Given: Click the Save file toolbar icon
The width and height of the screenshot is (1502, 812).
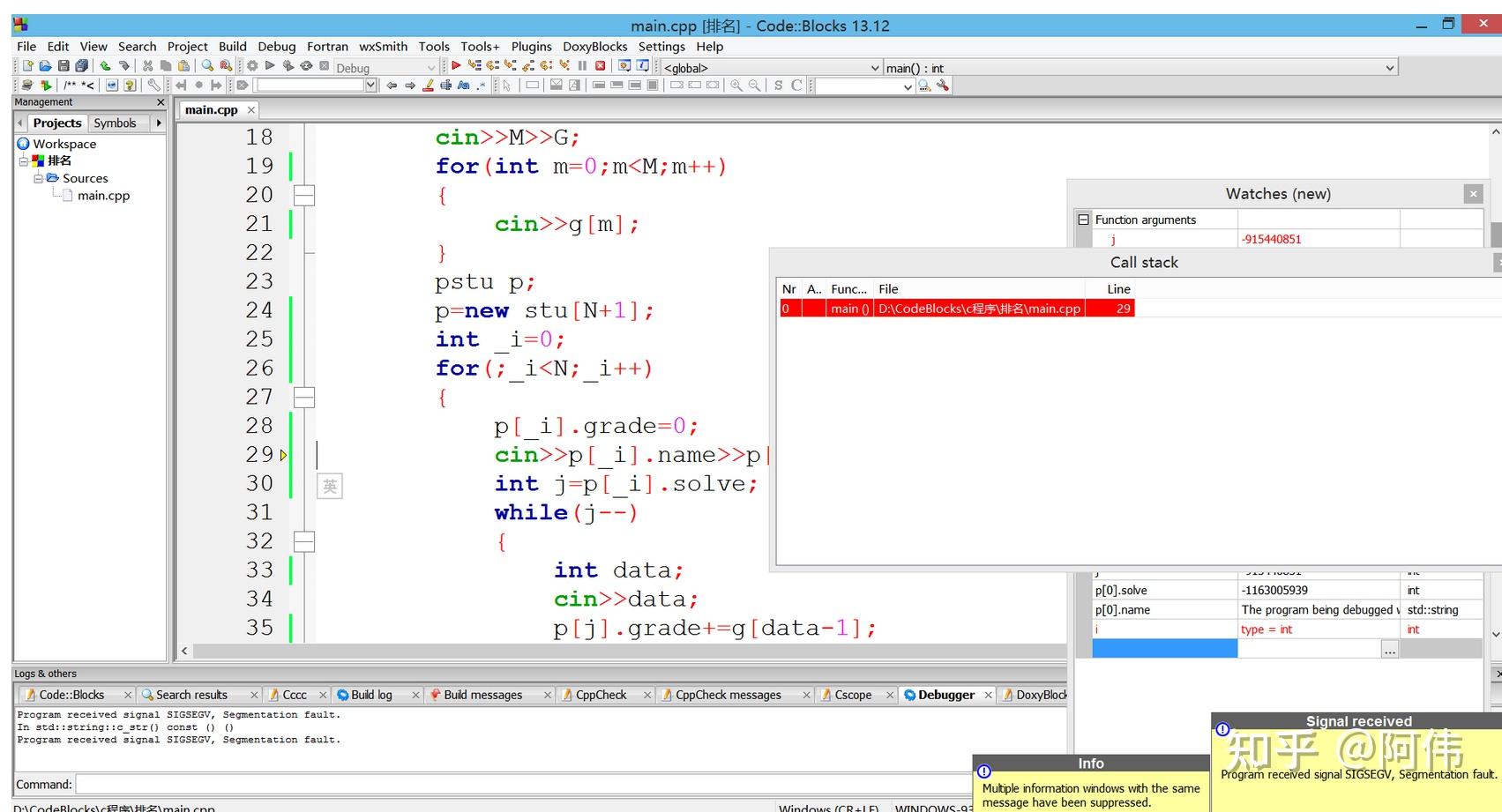Looking at the screenshot, I should pos(64,66).
